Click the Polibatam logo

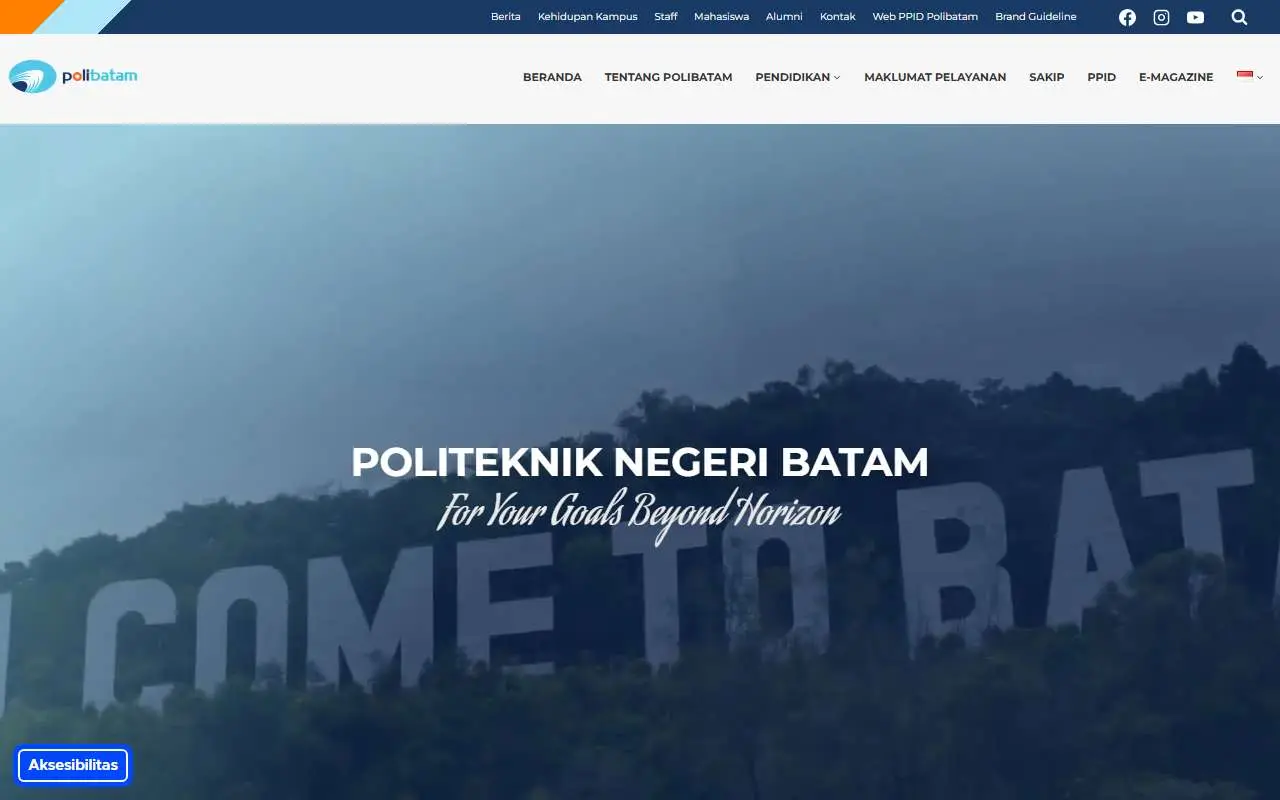click(x=73, y=77)
